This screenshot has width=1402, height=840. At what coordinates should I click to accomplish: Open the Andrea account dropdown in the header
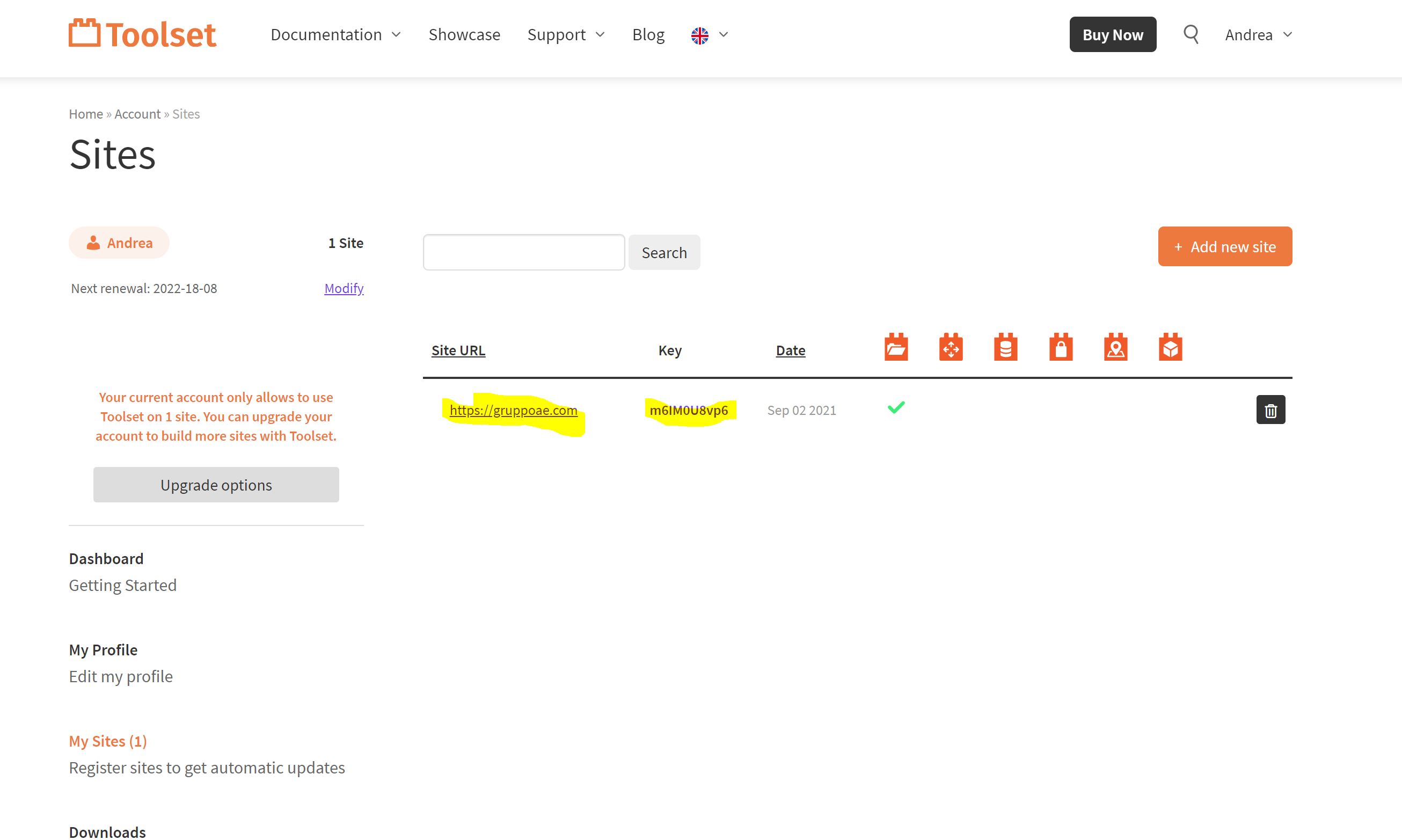pyautogui.click(x=1258, y=34)
